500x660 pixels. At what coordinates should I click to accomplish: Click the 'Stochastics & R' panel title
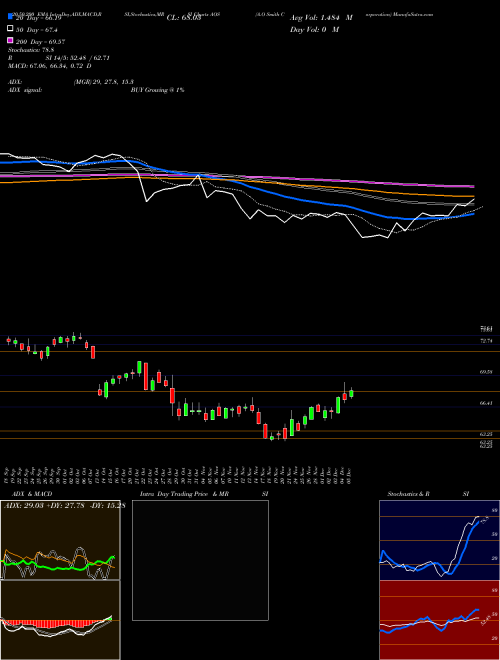(408, 494)
